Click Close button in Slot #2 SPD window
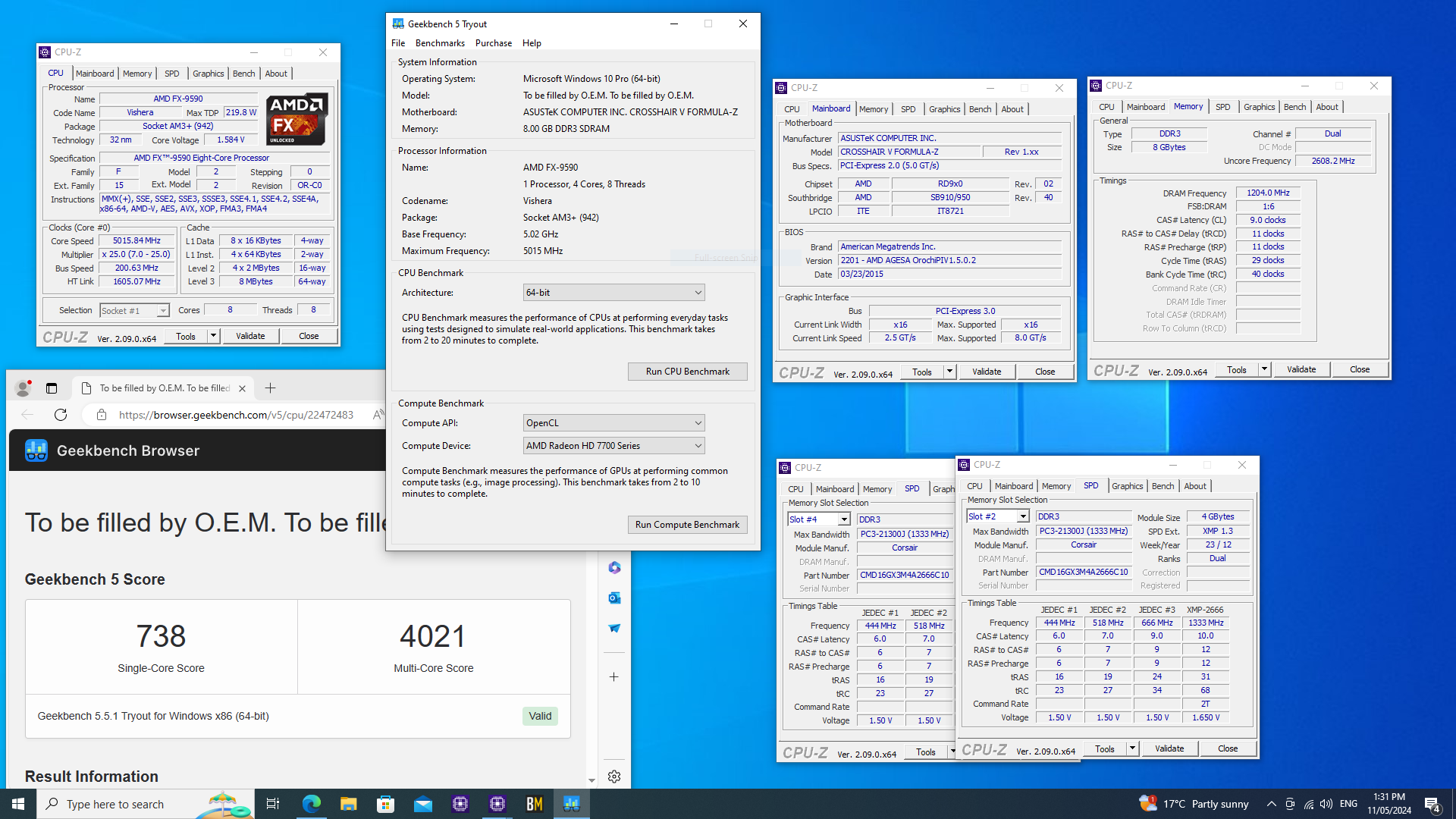This screenshot has height=819, width=1456. pos(1228,748)
